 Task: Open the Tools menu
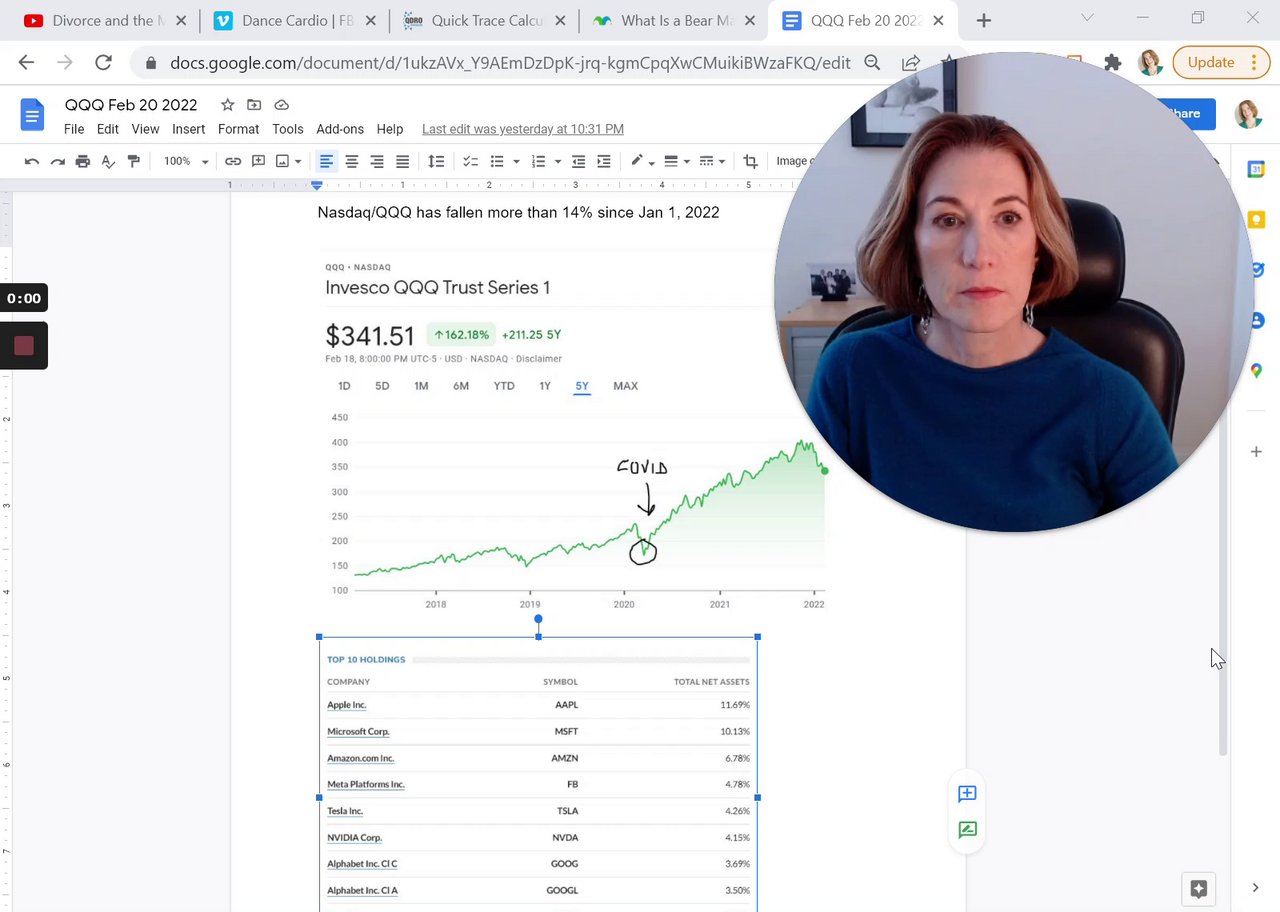(287, 129)
